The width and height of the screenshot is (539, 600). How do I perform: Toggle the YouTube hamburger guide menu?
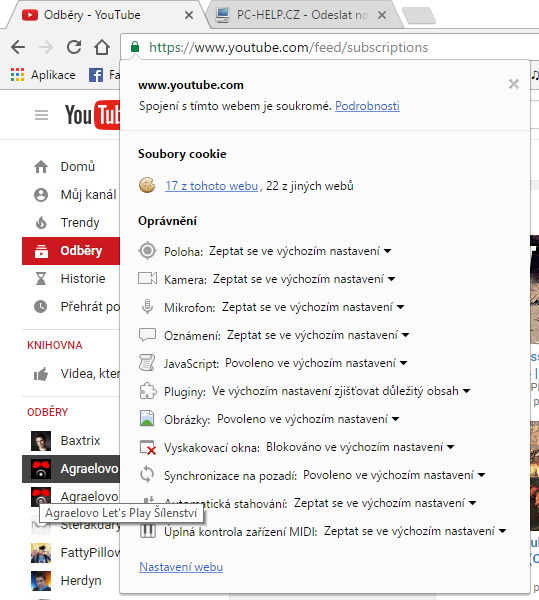click(x=41, y=115)
